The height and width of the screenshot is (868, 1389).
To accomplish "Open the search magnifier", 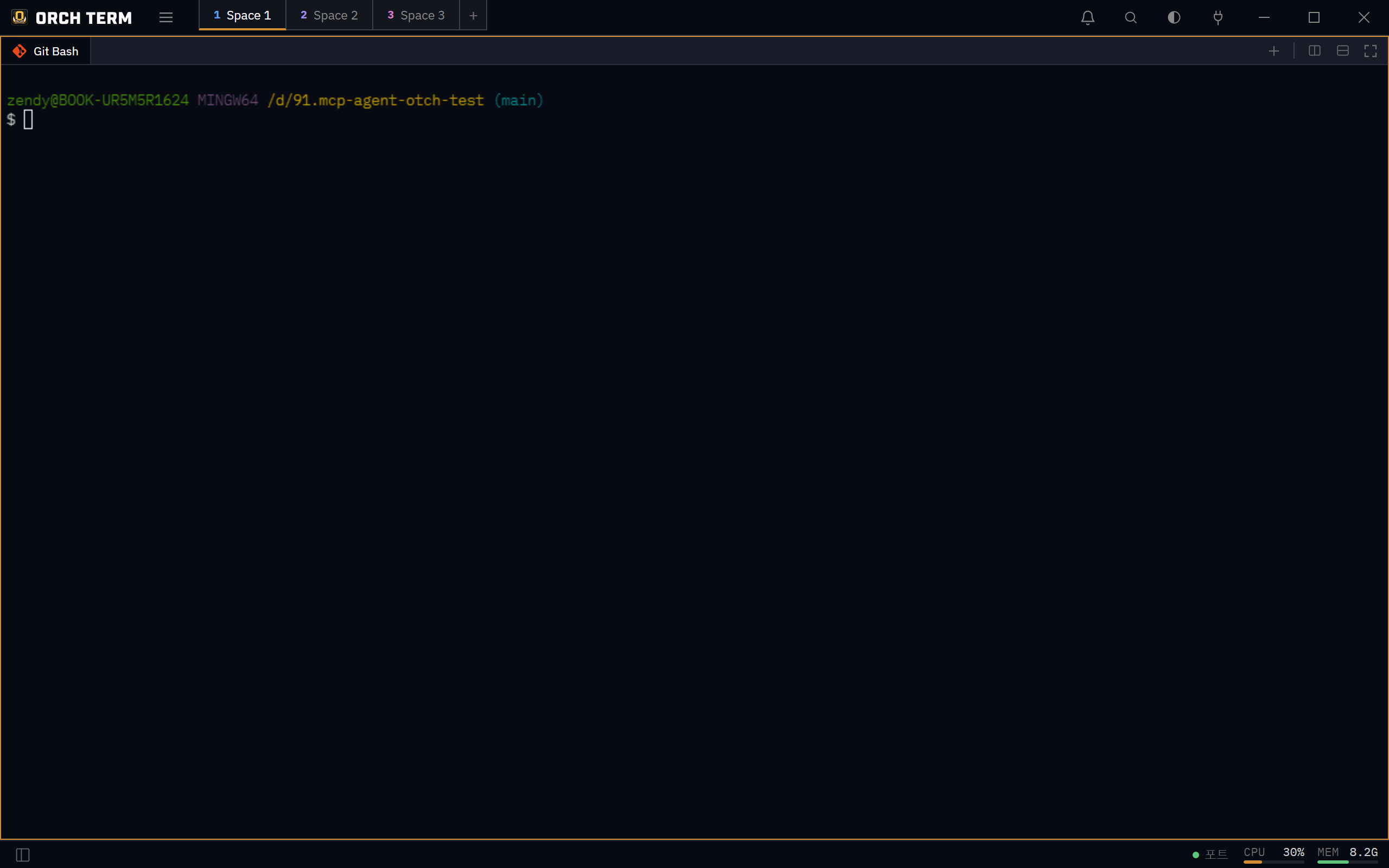I will pyautogui.click(x=1131, y=17).
